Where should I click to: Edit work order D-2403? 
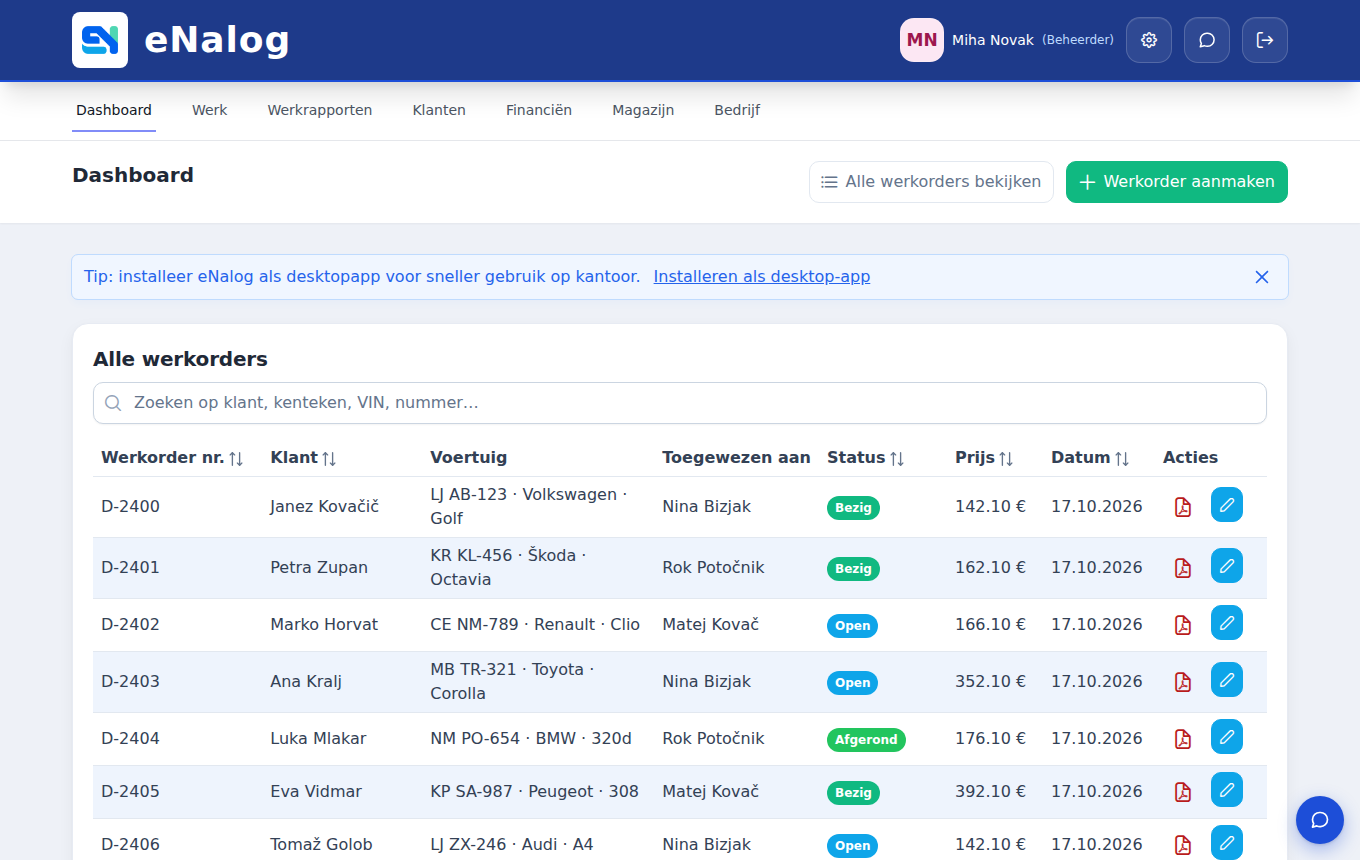(x=1227, y=680)
